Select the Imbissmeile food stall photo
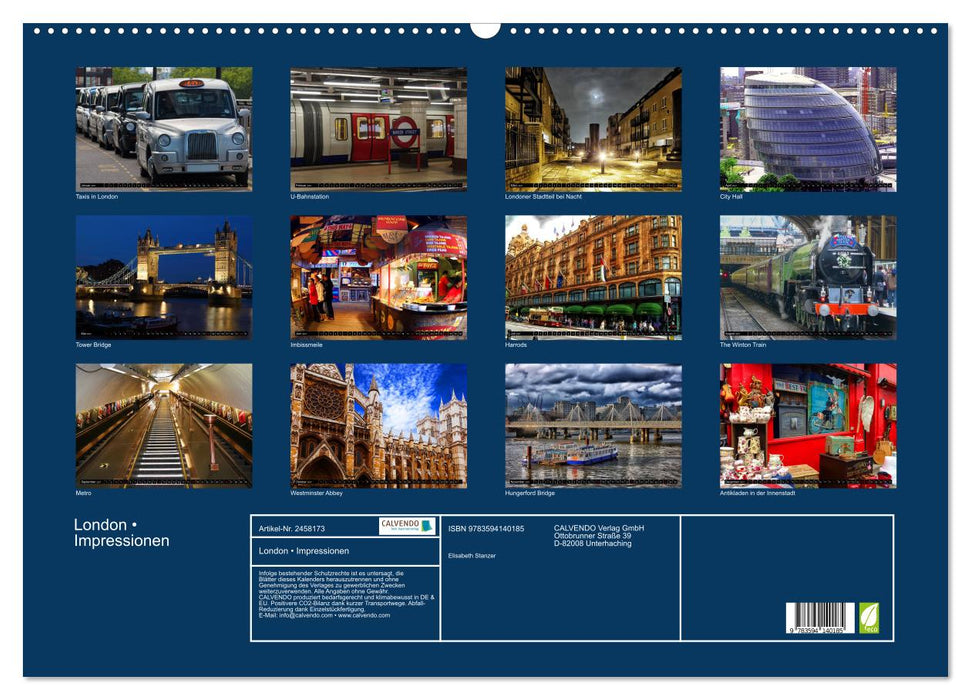Viewport: 971px width, 700px height. point(378,277)
